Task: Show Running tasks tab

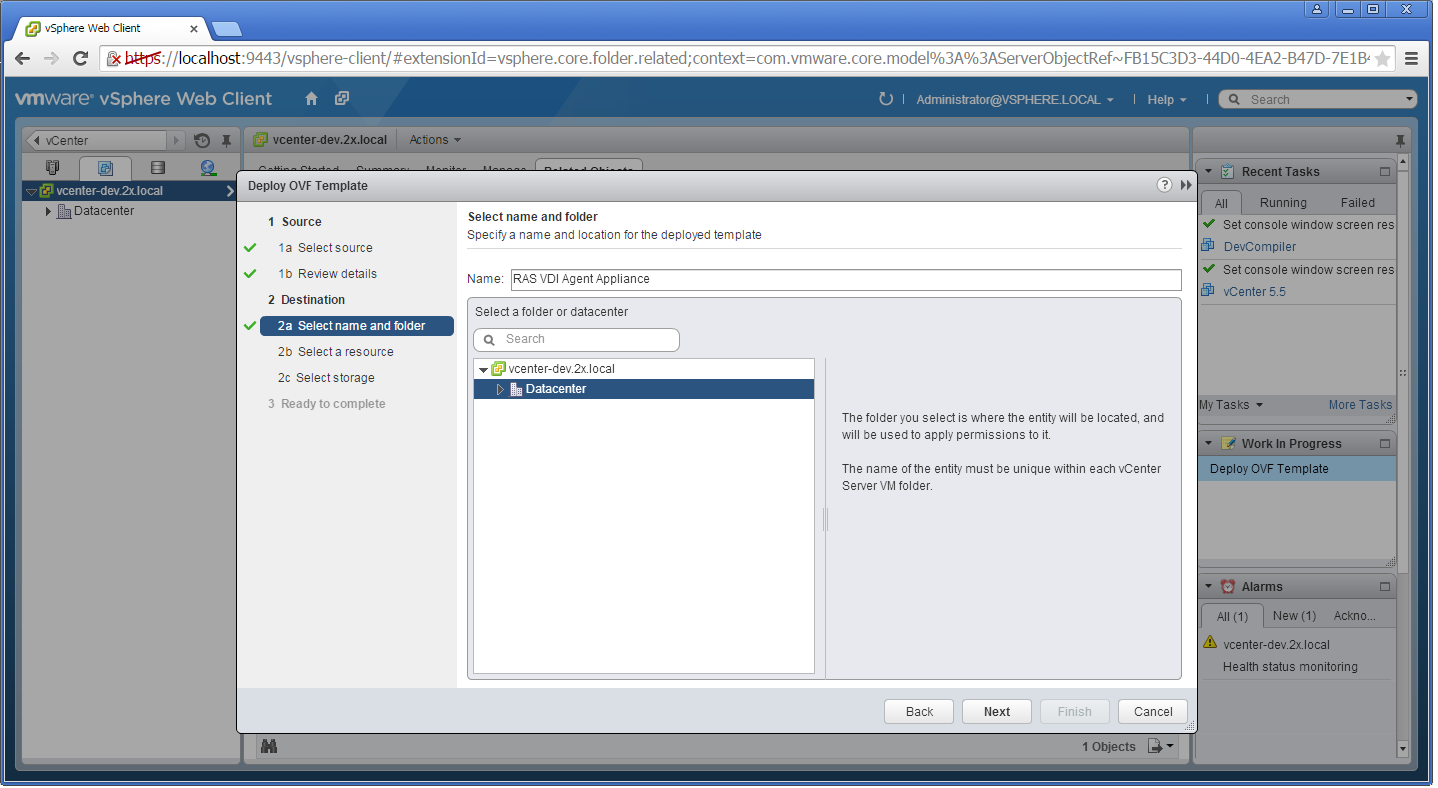Action: 1283,203
